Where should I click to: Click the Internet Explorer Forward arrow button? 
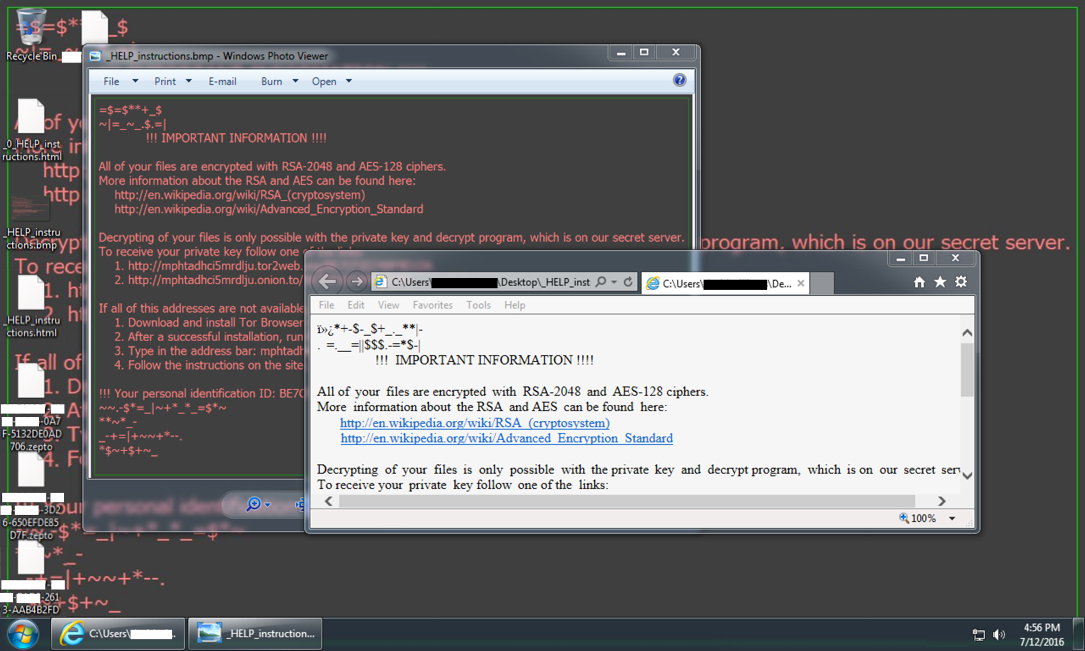pos(356,282)
